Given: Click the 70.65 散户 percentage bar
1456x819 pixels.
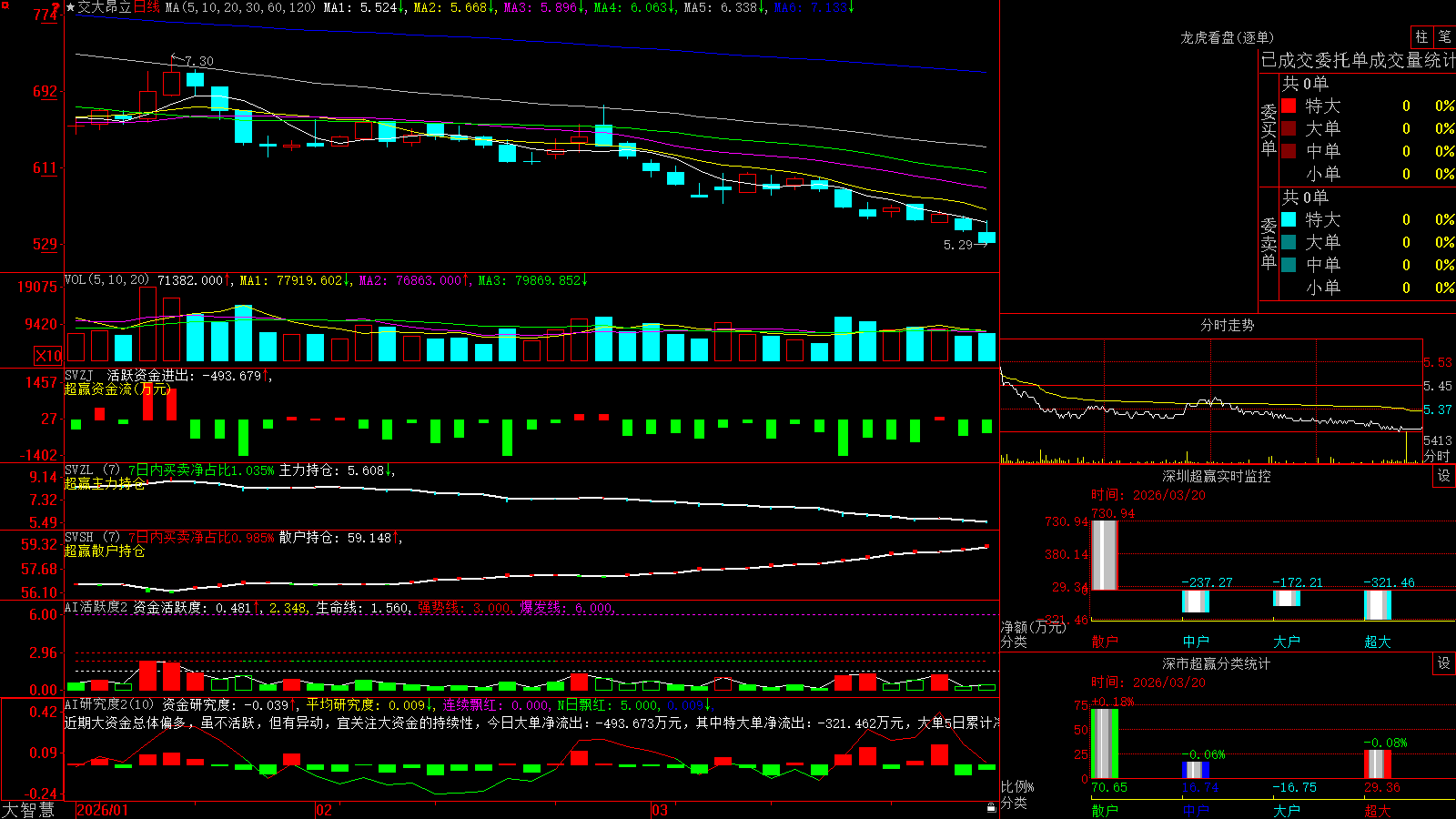Looking at the screenshot, I should (1105, 743).
